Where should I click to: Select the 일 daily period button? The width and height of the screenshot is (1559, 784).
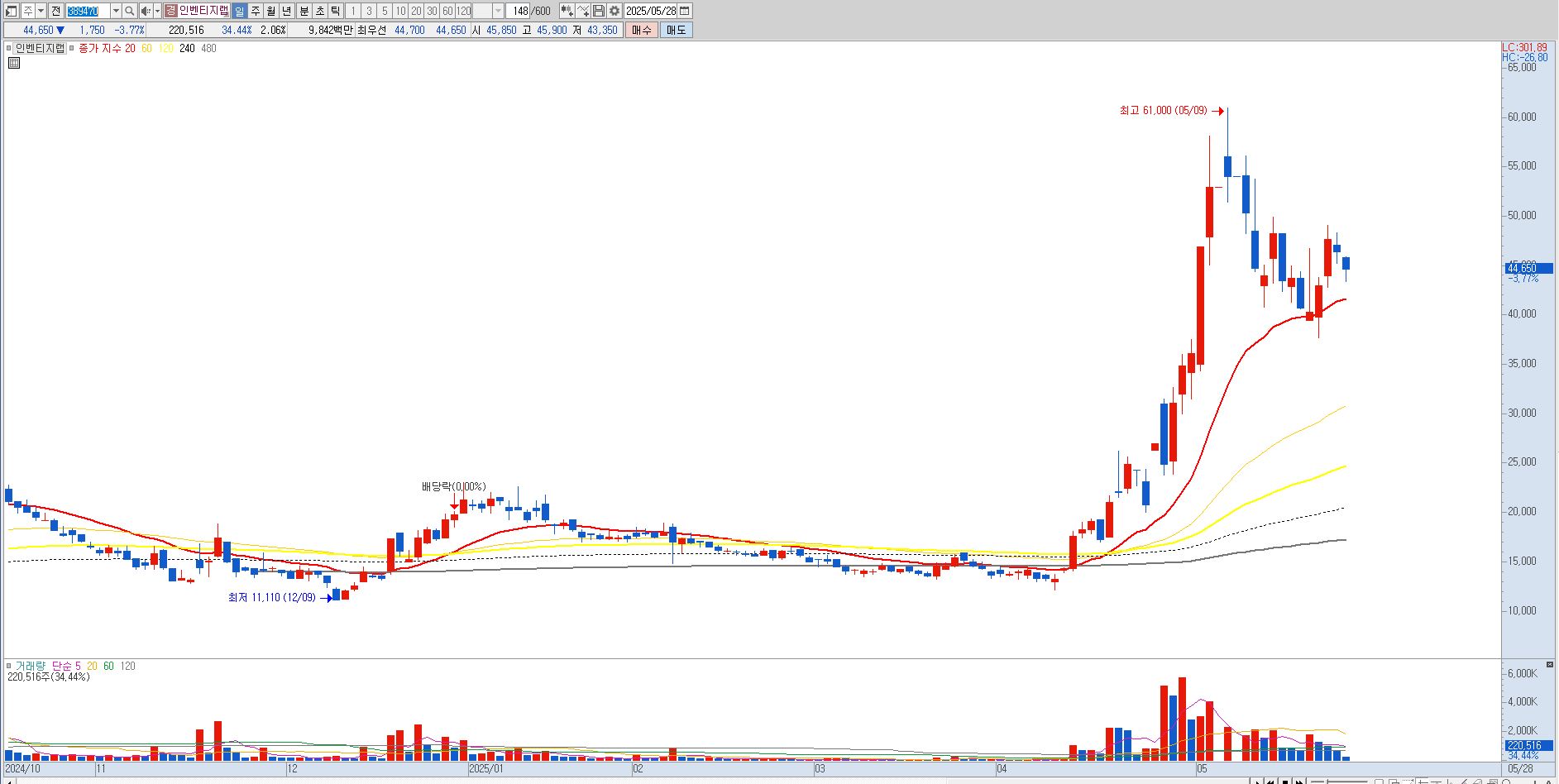coord(239,11)
